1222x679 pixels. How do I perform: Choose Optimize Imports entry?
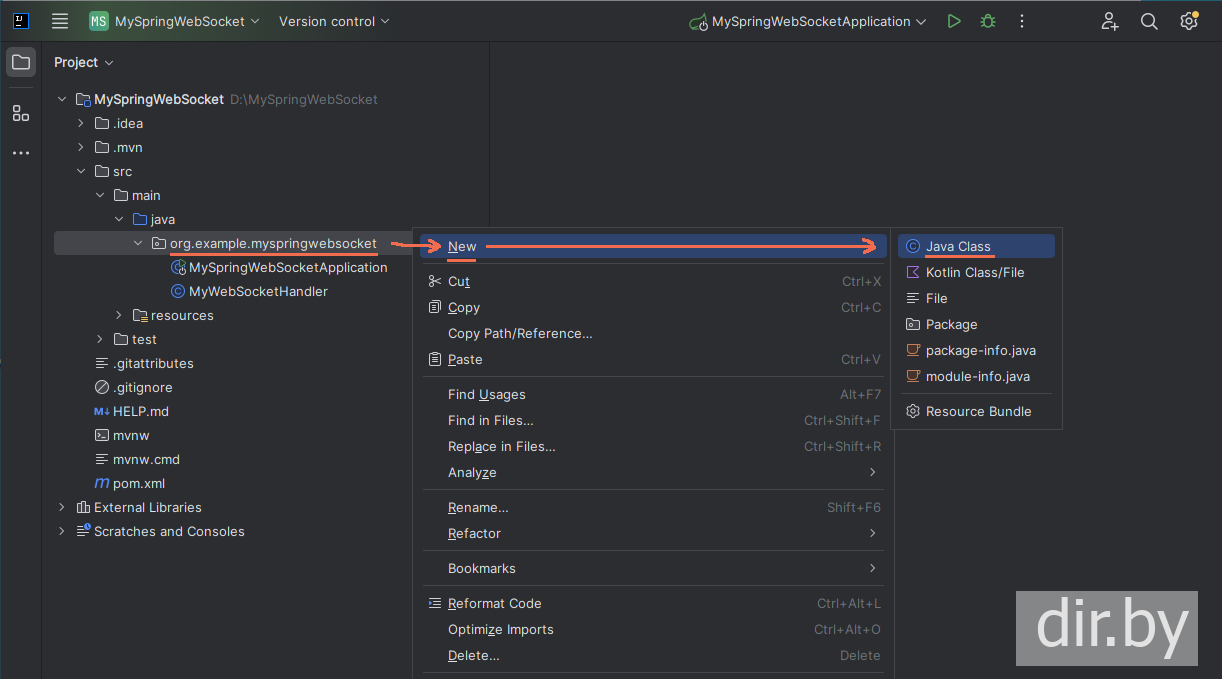pos(653,629)
